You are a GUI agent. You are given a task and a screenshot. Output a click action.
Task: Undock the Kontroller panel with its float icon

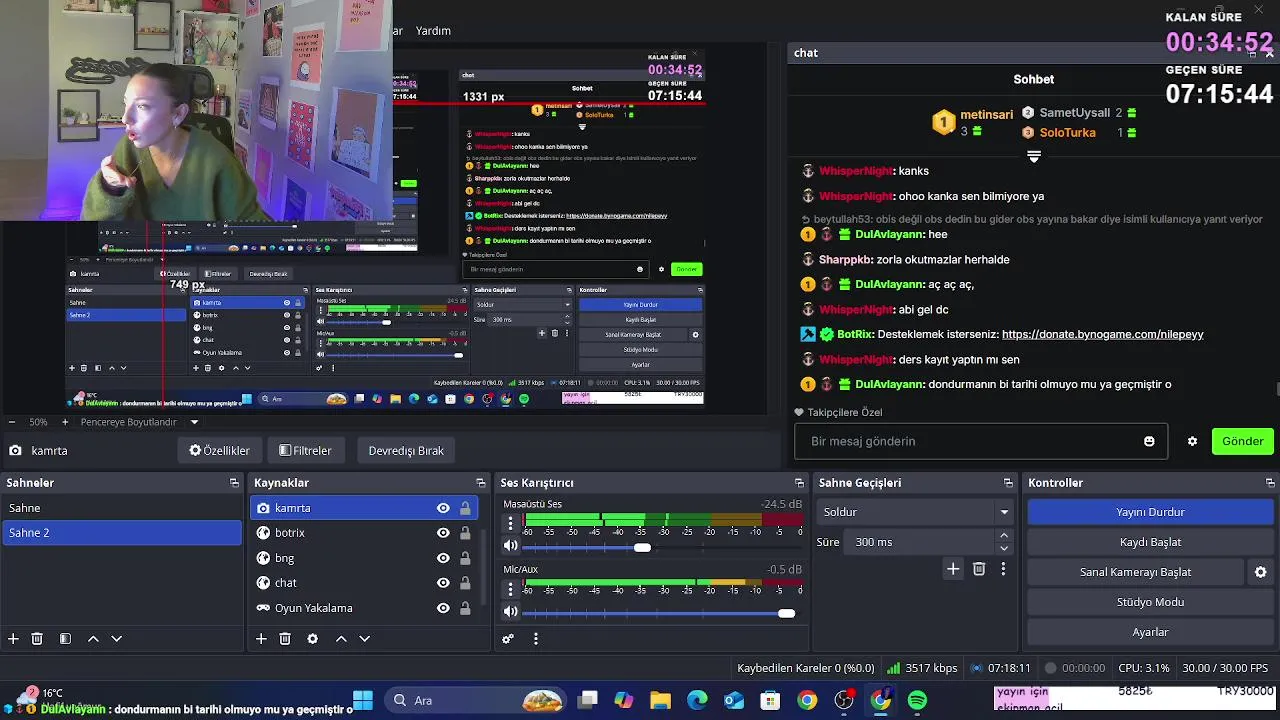1270,483
